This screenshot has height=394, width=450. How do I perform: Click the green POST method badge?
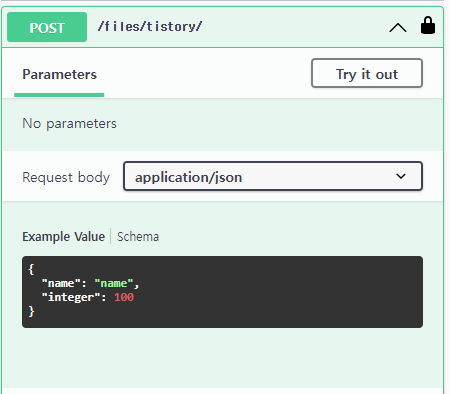pyautogui.click(x=47, y=27)
